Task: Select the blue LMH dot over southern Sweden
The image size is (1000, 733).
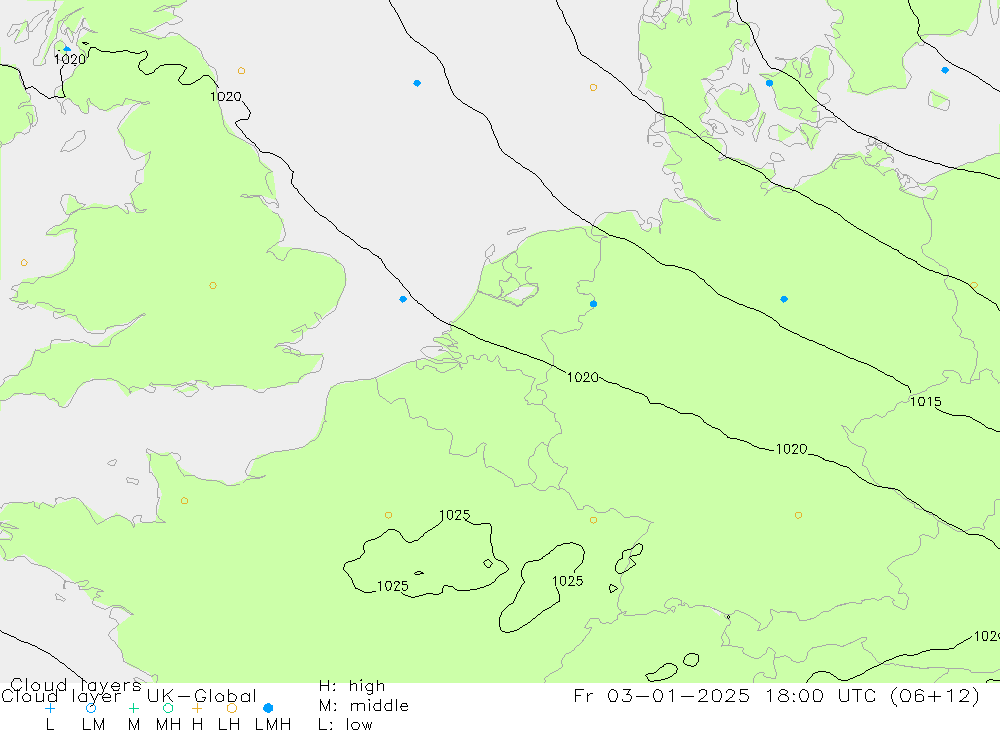Action: 945,70
